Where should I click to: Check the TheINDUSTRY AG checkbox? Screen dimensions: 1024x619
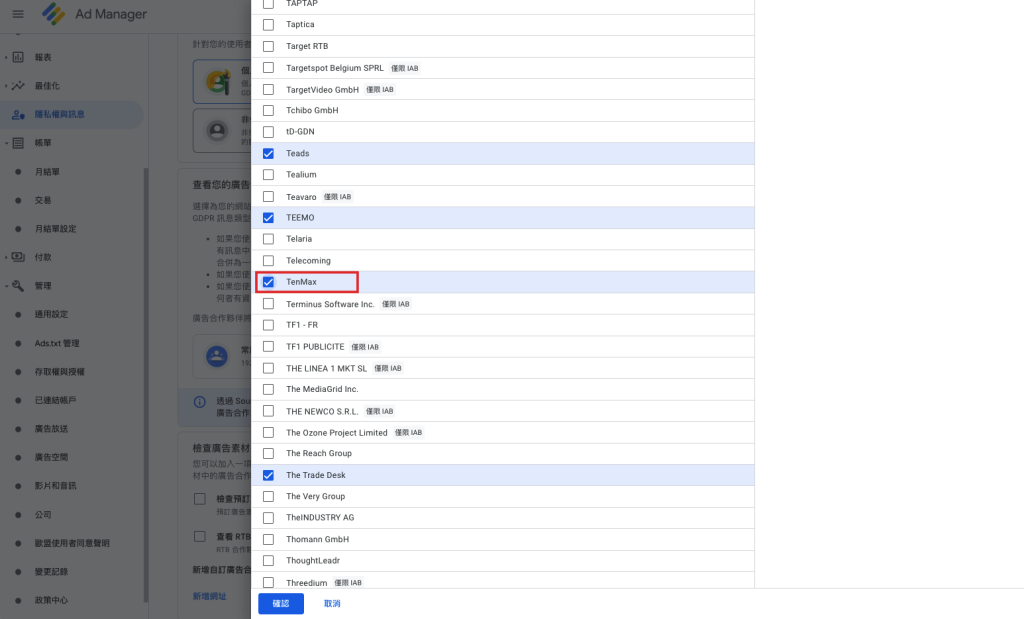(268, 518)
